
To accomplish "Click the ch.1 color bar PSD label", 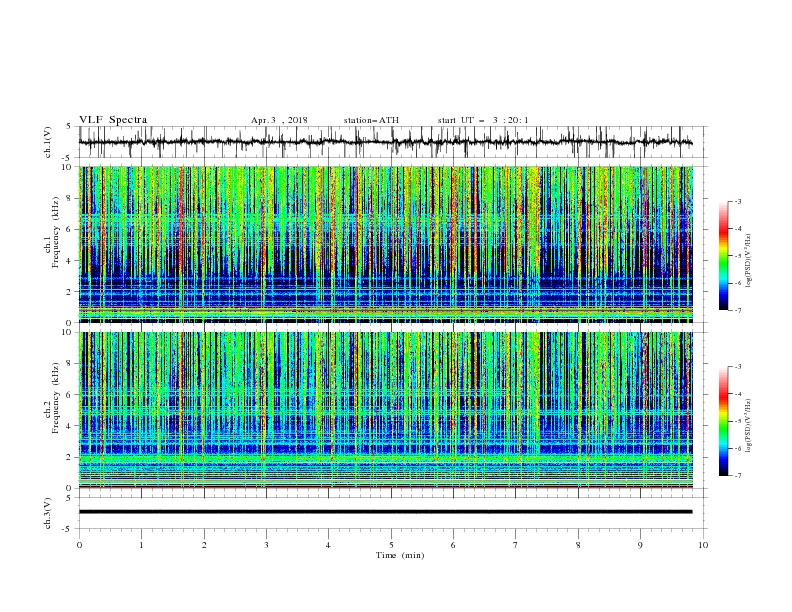I will [x=749, y=261].
